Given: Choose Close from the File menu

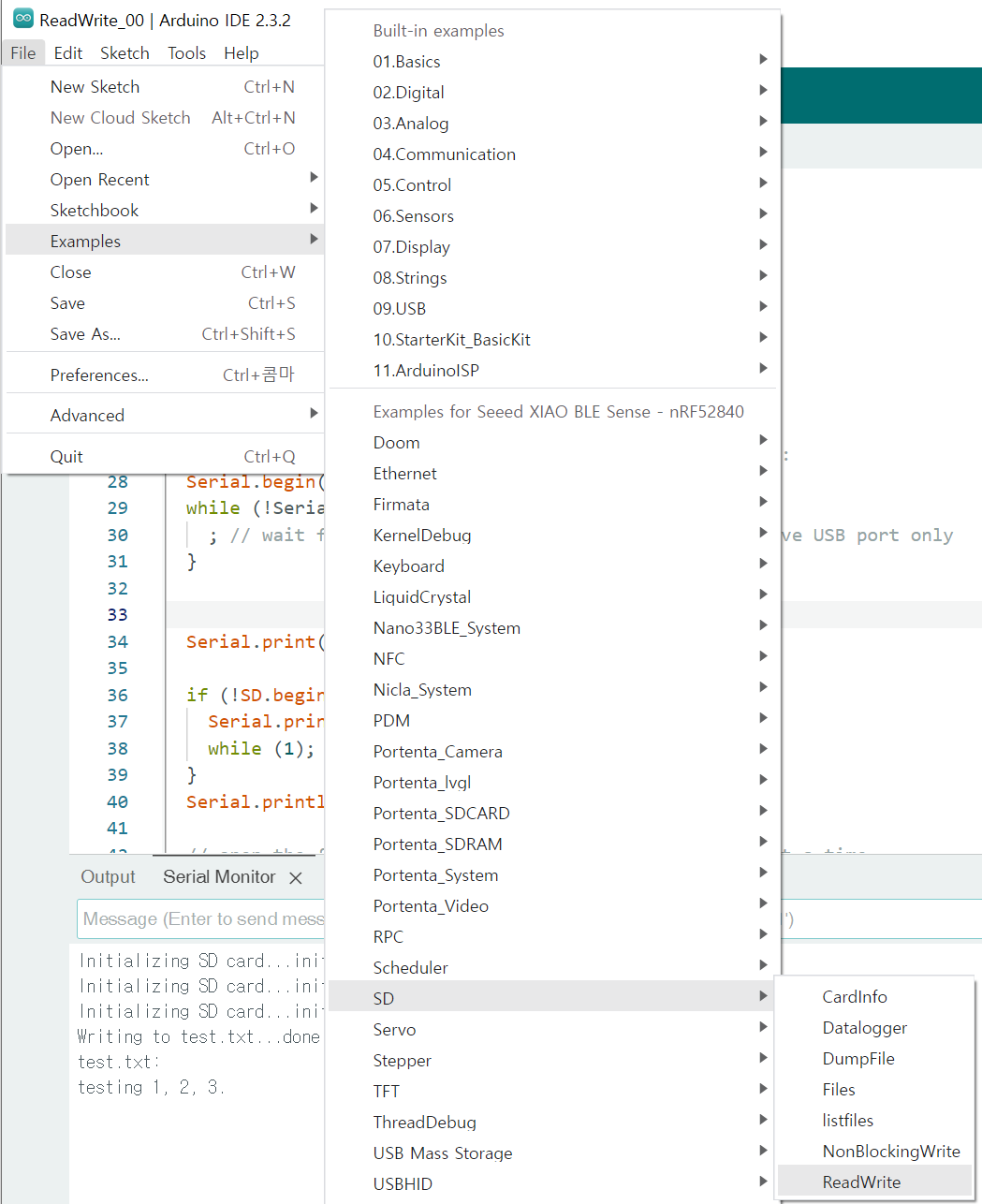Looking at the screenshot, I should (x=165, y=272).
